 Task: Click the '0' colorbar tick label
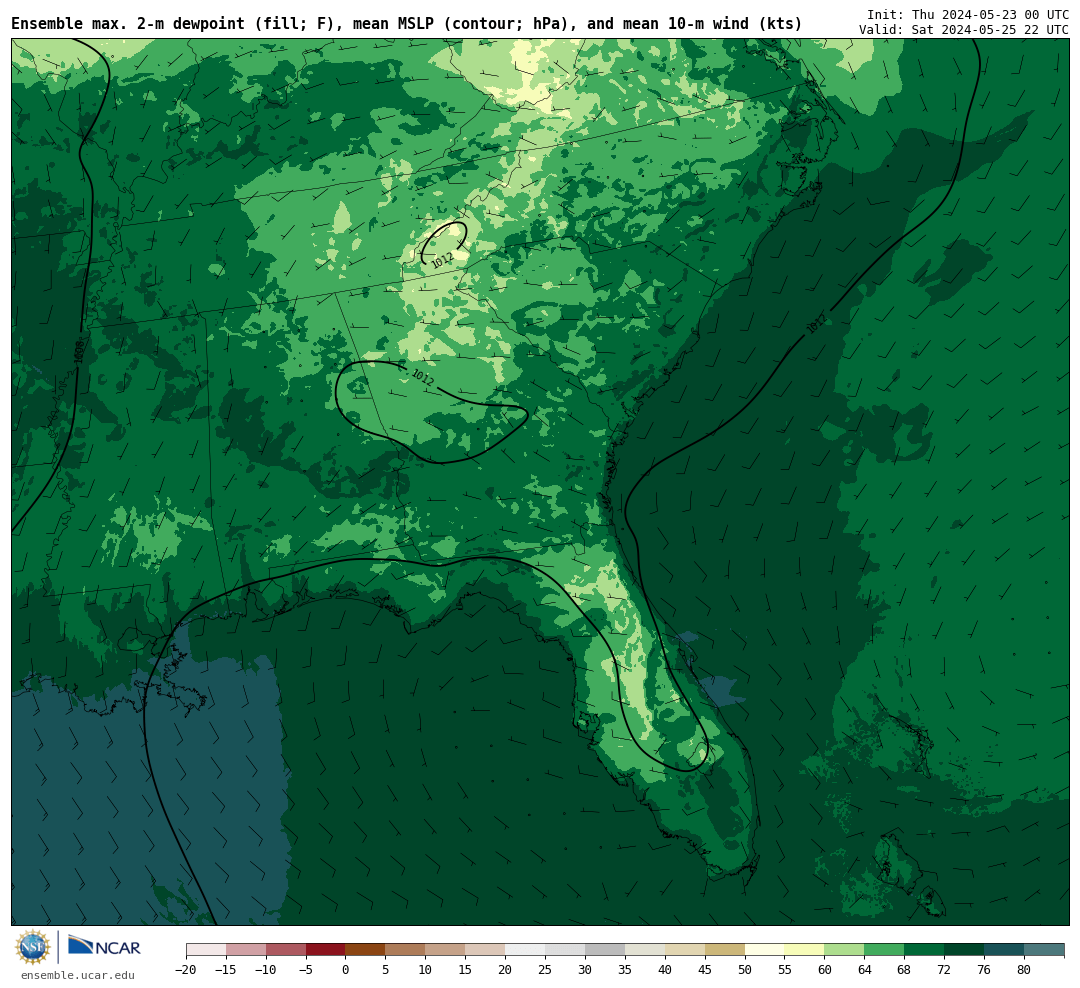pyautogui.click(x=345, y=970)
